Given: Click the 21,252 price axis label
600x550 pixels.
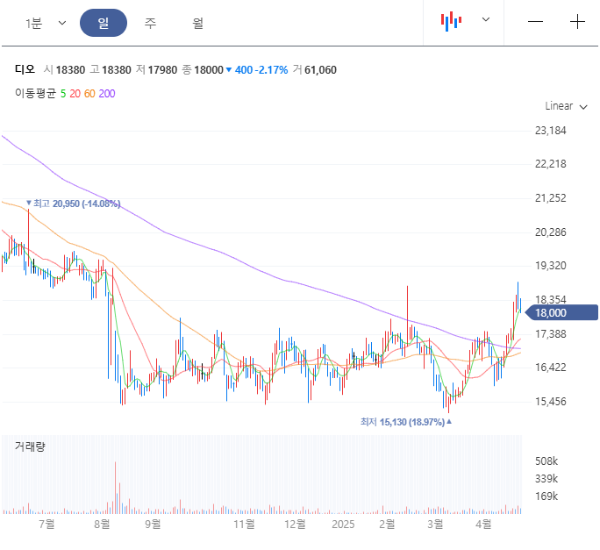Looking at the screenshot, I should pyautogui.click(x=550, y=198).
